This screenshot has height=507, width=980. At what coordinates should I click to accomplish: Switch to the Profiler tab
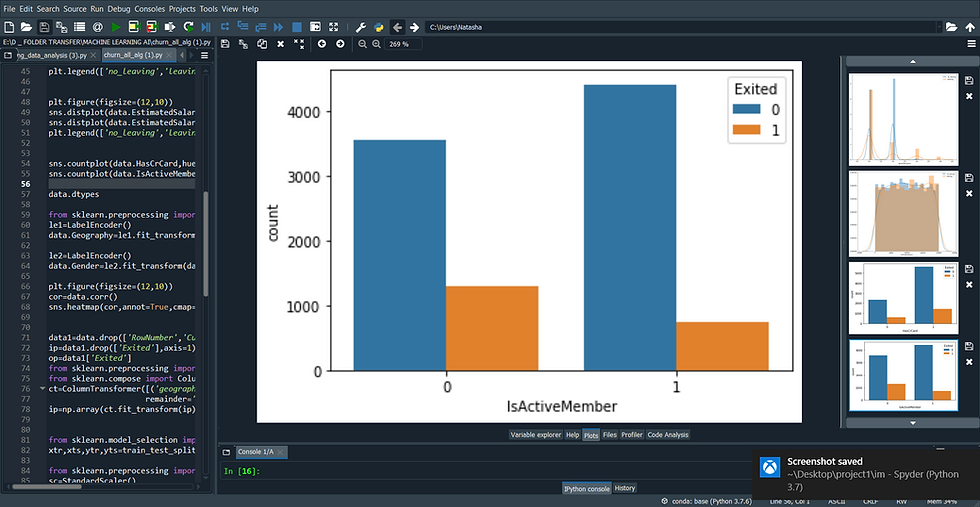(x=632, y=434)
